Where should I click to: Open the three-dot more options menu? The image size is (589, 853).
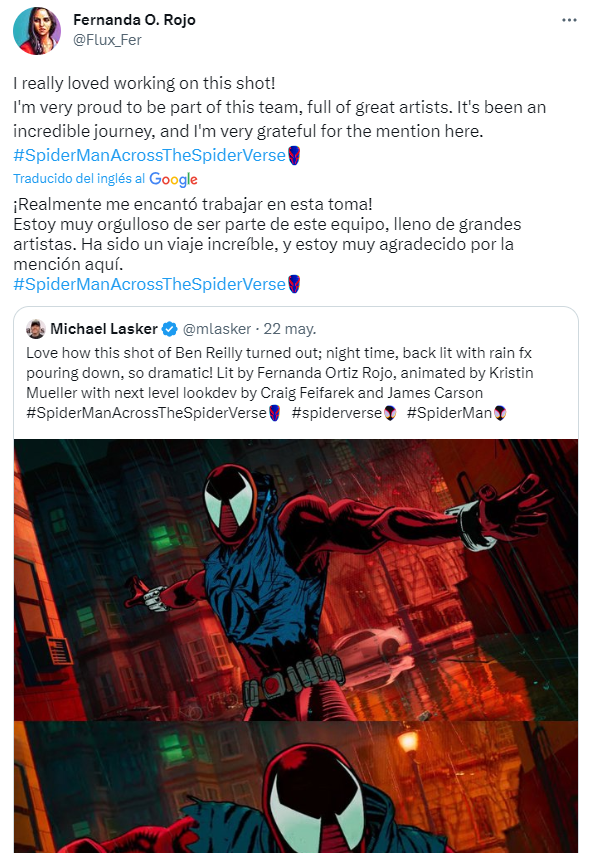pos(569,20)
